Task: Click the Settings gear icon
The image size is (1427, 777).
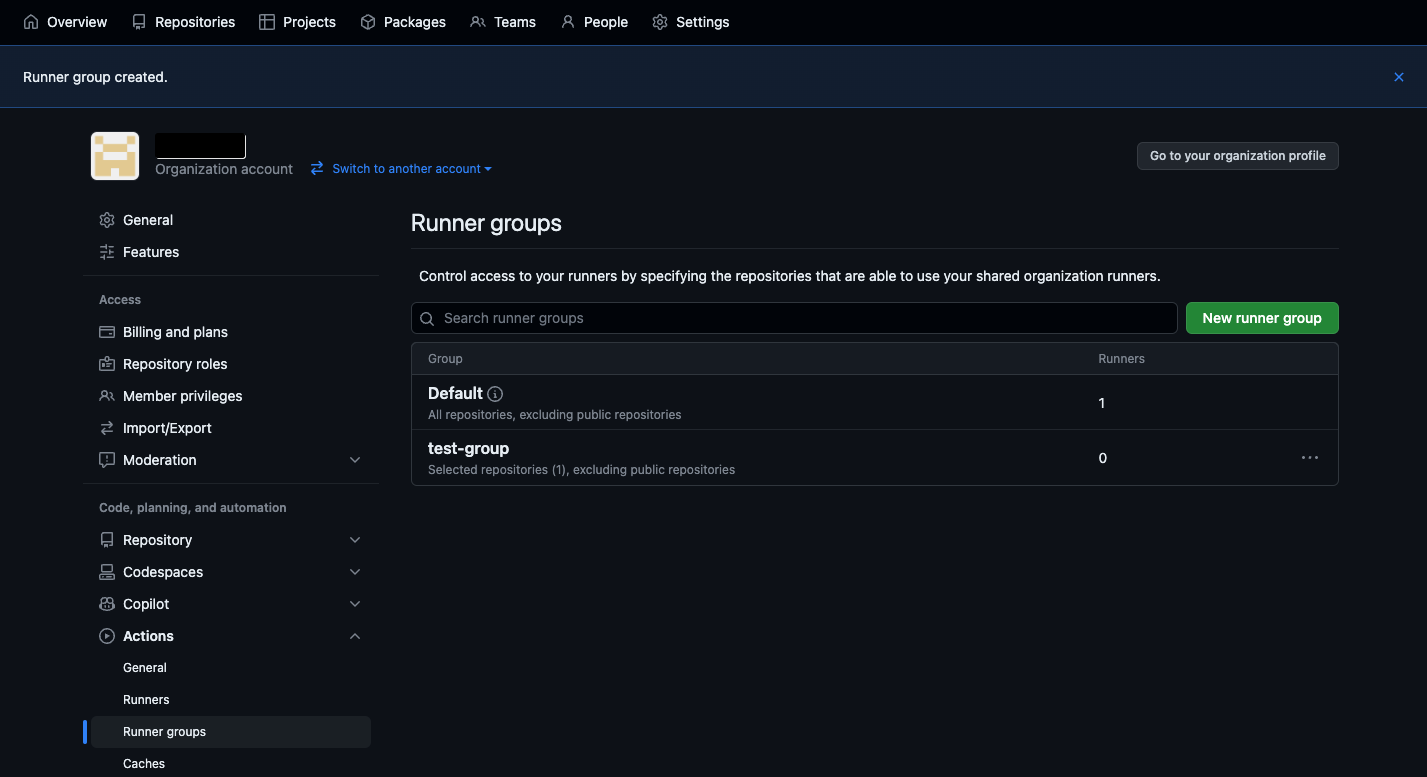Action: (x=659, y=21)
